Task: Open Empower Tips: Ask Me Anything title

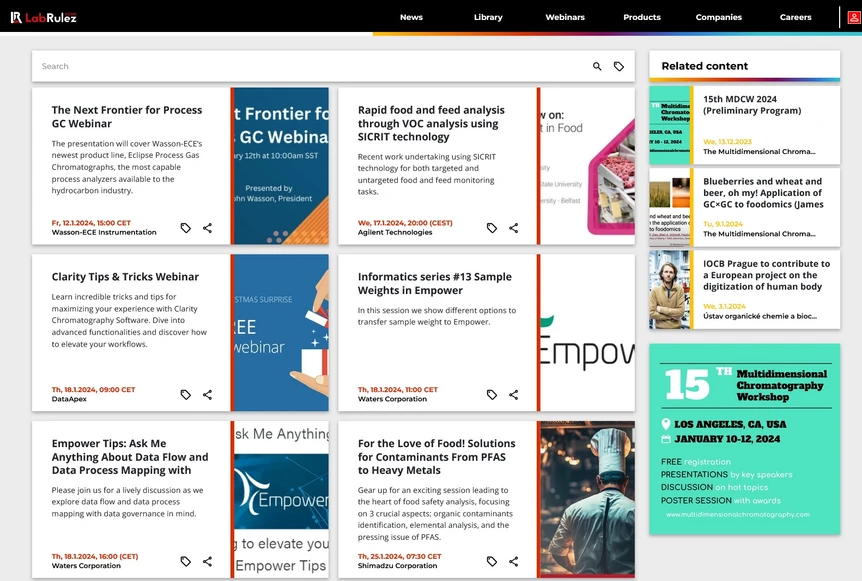Action: point(130,457)
